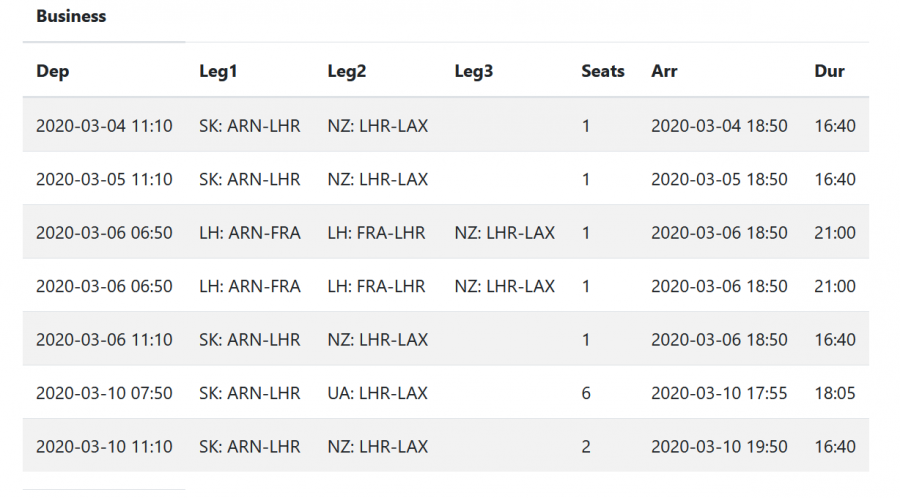The height and width of the screenshot is (498, 900).
Task: Click the 2020-03-06 11:10 departure cell
Action: 104,340
